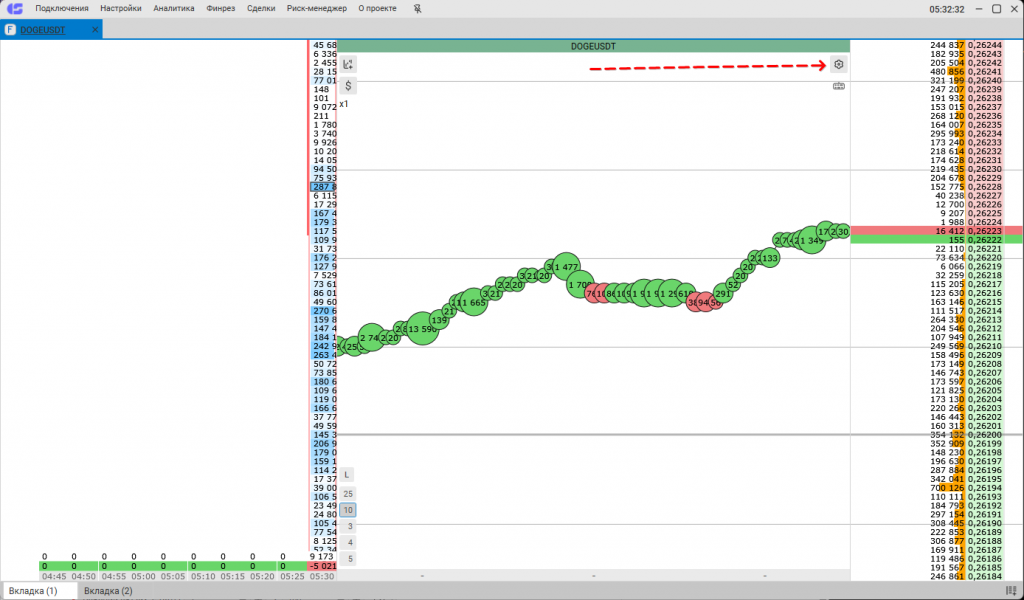This screenshot has width=1024, height=600.
Task: Click the dollar sign volume icon
Action: [348, 86]
